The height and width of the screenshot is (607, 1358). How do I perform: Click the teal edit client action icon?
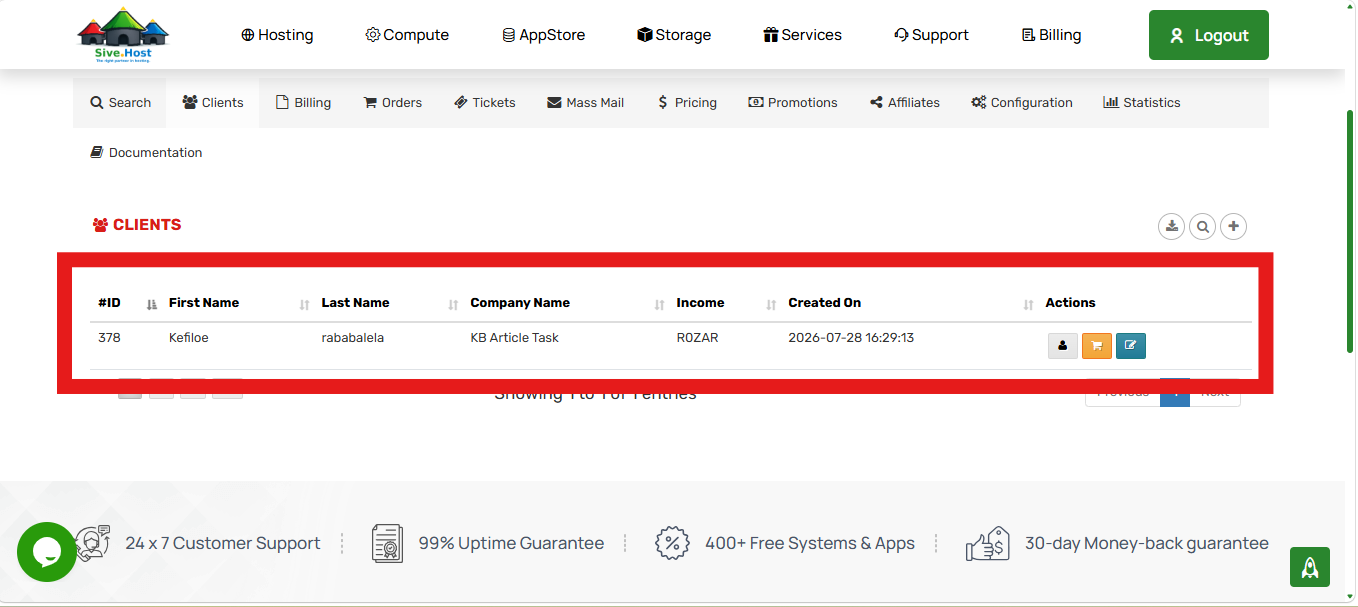(1130, 346)
